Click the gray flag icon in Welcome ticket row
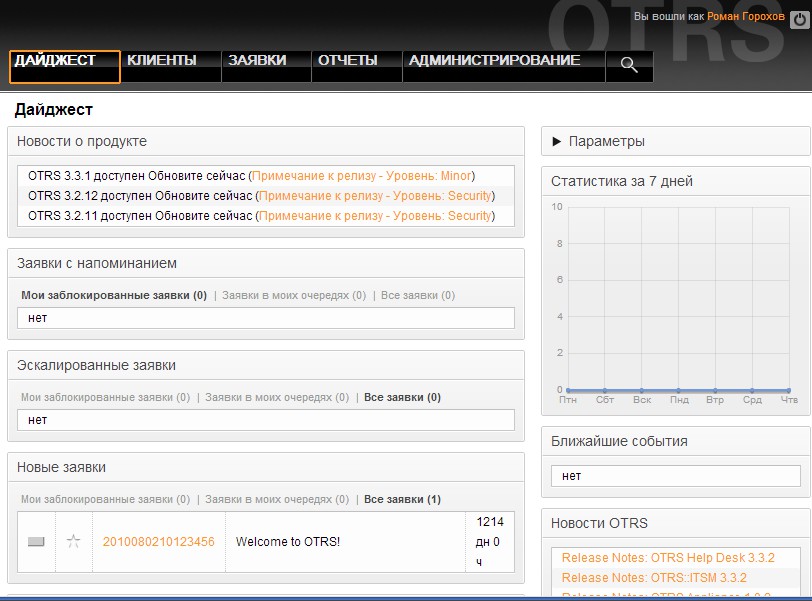 [x=36, y=541]
